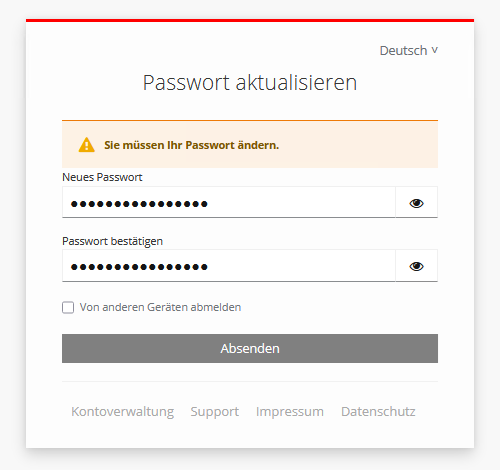The width and height of the screenshot is (500, 470).
Task: Click the Passwort aktualisieren heading
Action: click(x=250, y=83)
